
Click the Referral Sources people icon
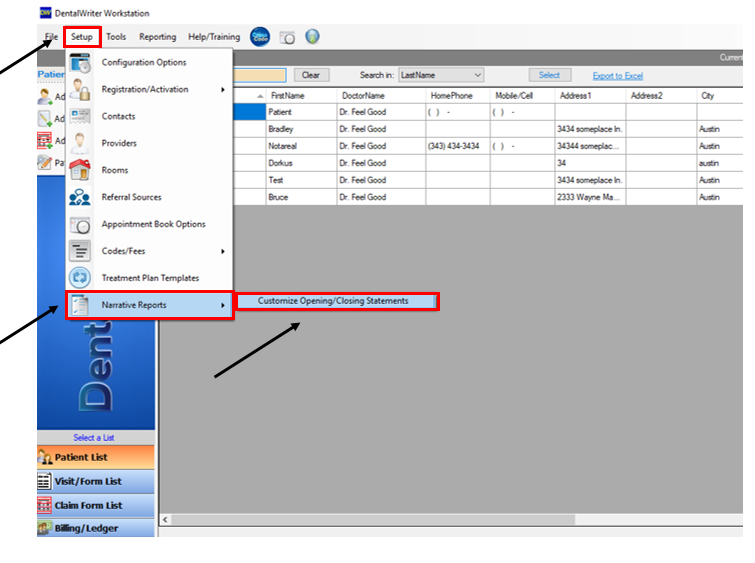80,197
